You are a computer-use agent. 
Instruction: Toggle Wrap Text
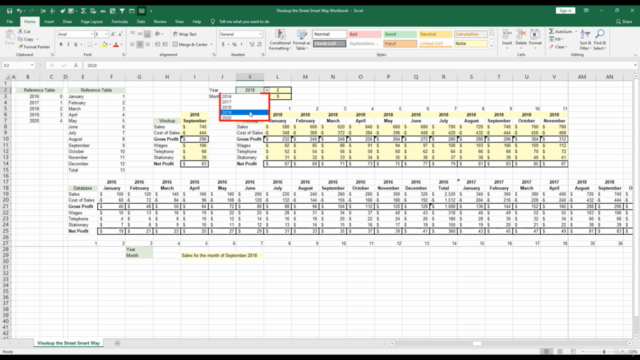pos(184,34)
